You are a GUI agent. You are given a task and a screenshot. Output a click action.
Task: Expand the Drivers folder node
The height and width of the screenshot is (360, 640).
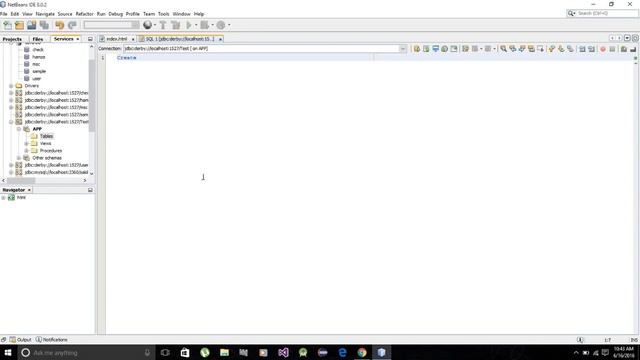[11, 86]
